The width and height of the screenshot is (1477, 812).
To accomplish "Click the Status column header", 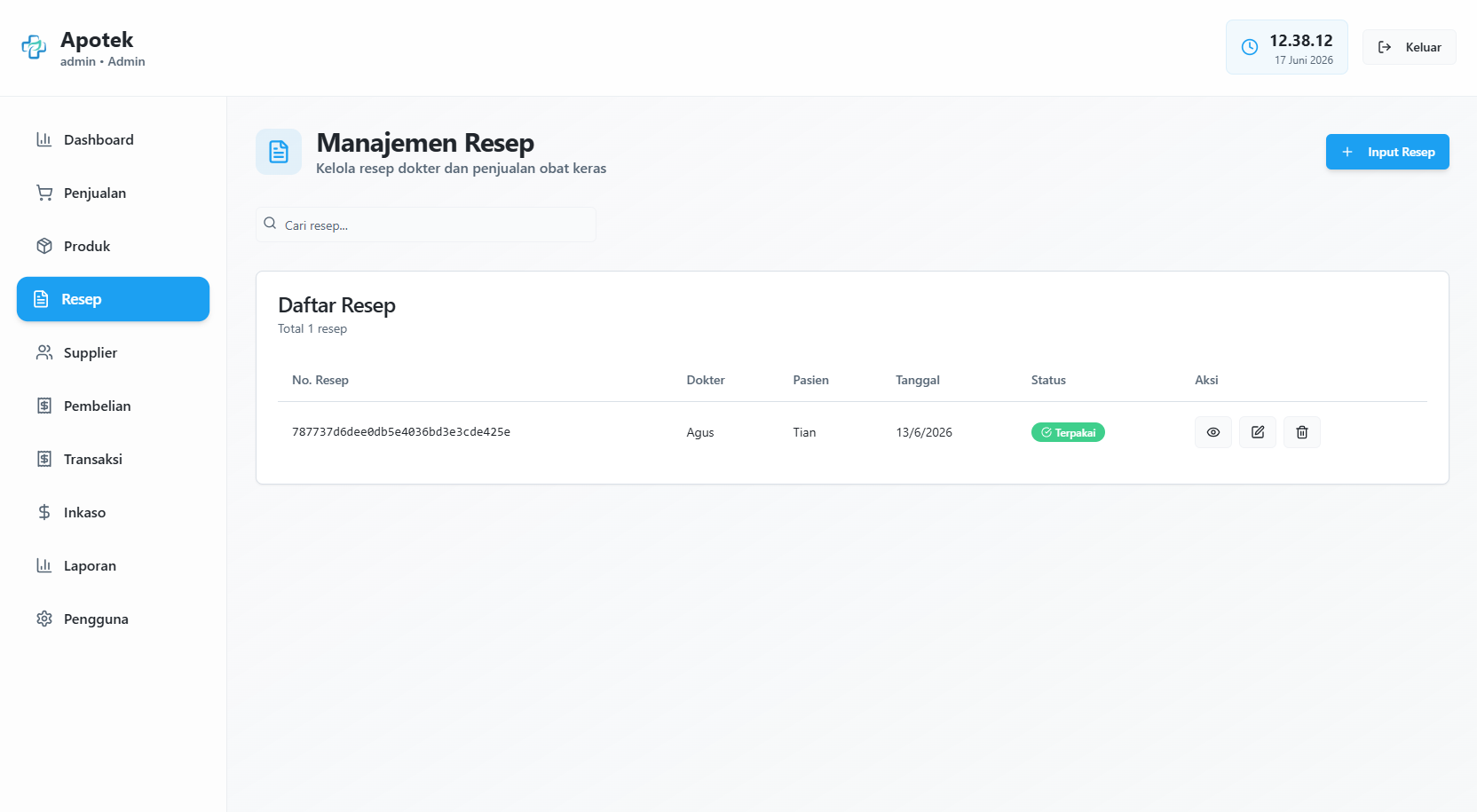I will (1048, 380).
